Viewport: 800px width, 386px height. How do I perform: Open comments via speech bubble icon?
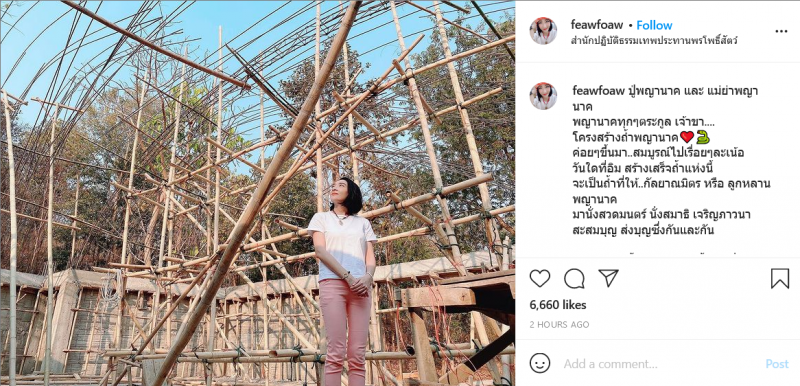(x=574, y=278)
